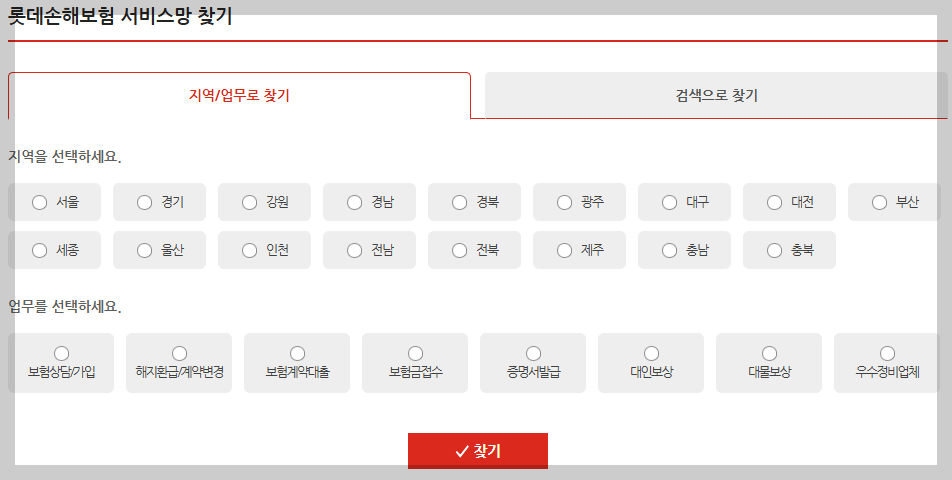
Task: Choose the 전북 region option
Action: click(460, 250)
